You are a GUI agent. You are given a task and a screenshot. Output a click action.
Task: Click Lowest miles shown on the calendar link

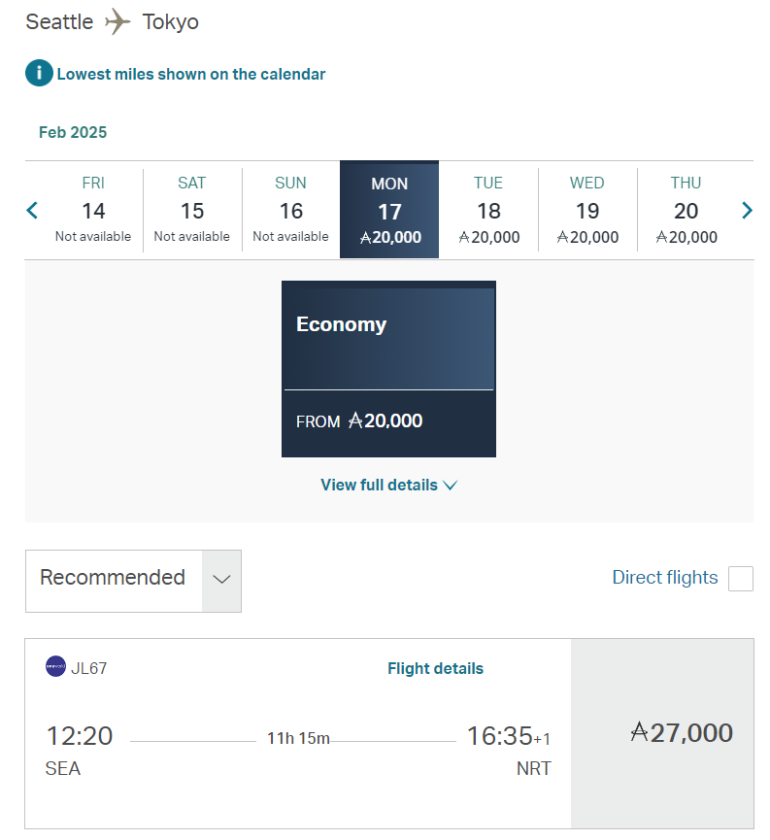[x=191, y=74]
